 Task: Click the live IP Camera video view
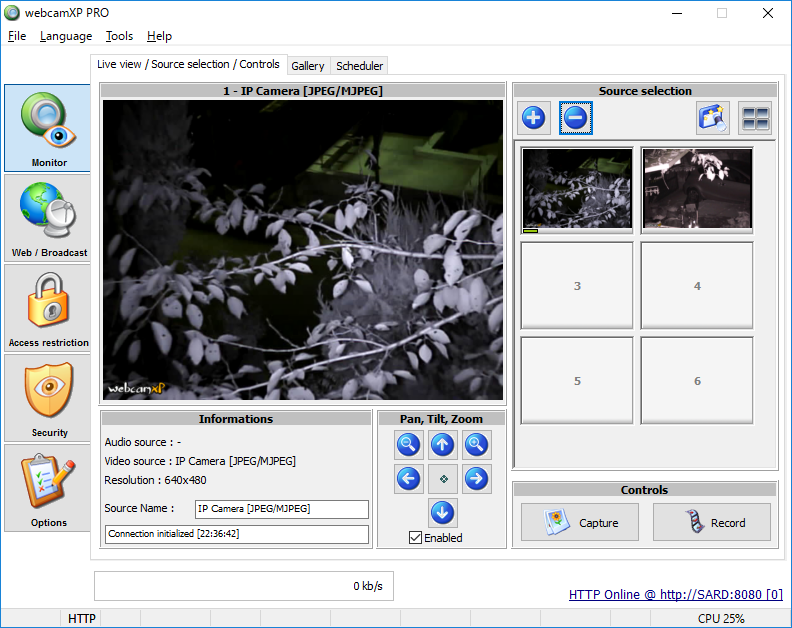pyautogui.click(x=303, y=250)
